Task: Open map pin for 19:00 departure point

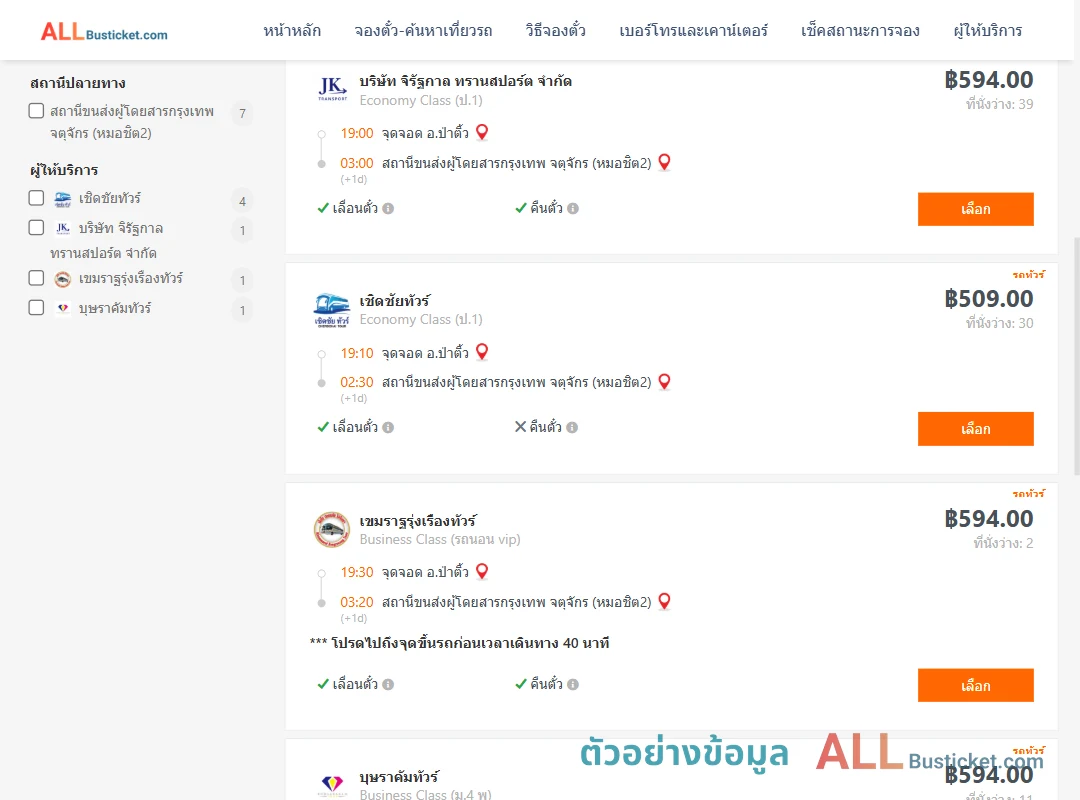Action: coord(482,132)
